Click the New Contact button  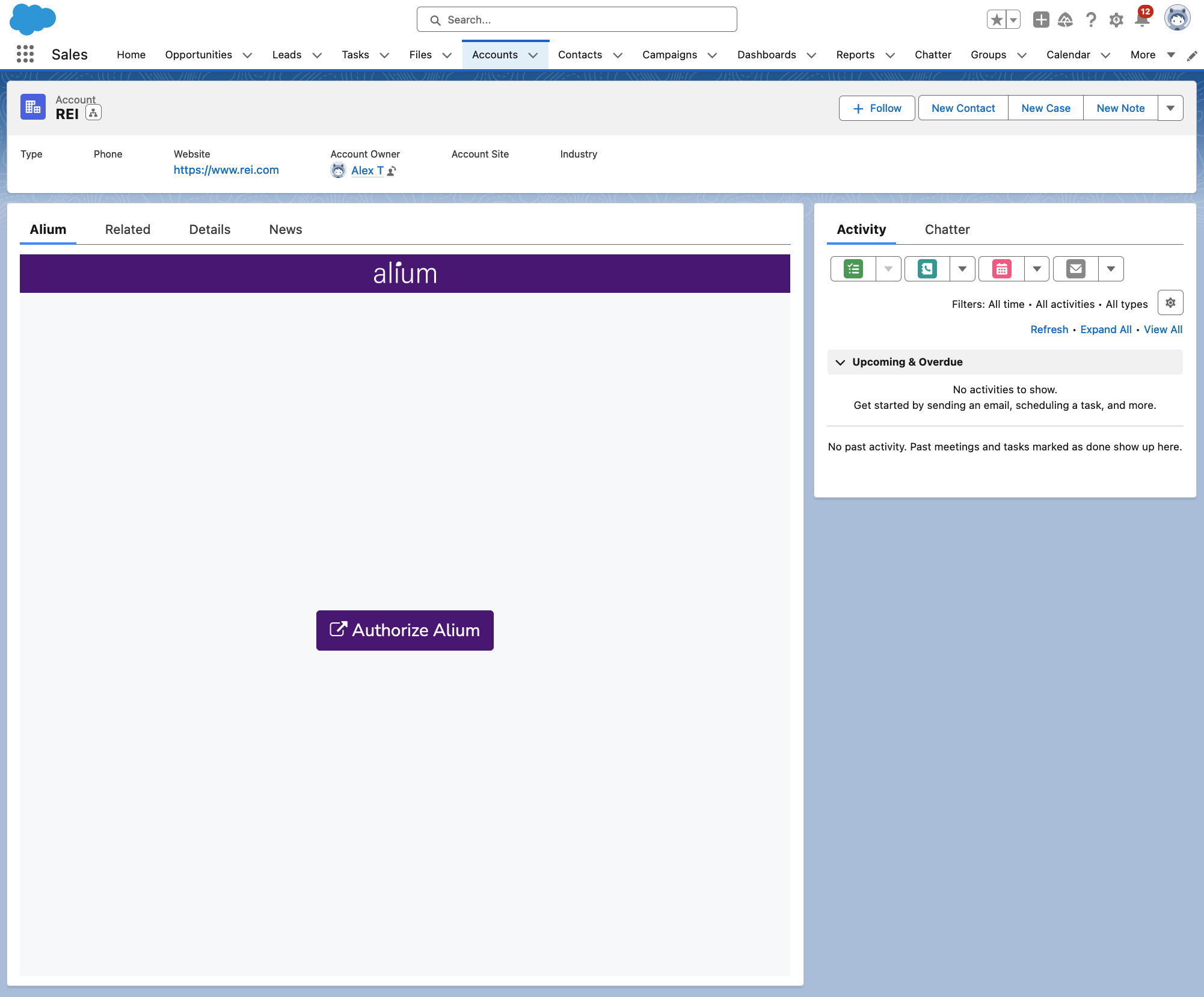pos(963,108)
